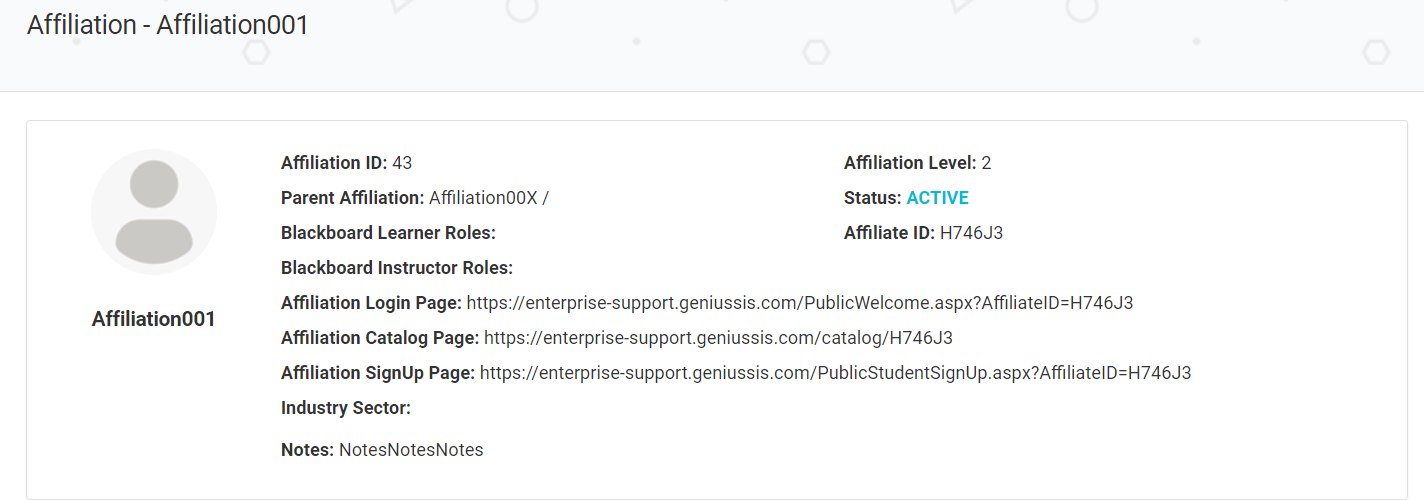The image size is (1424, 500).
Task: Open the Affiliation Catalog Page URL
Action: [x=717, y=338]
